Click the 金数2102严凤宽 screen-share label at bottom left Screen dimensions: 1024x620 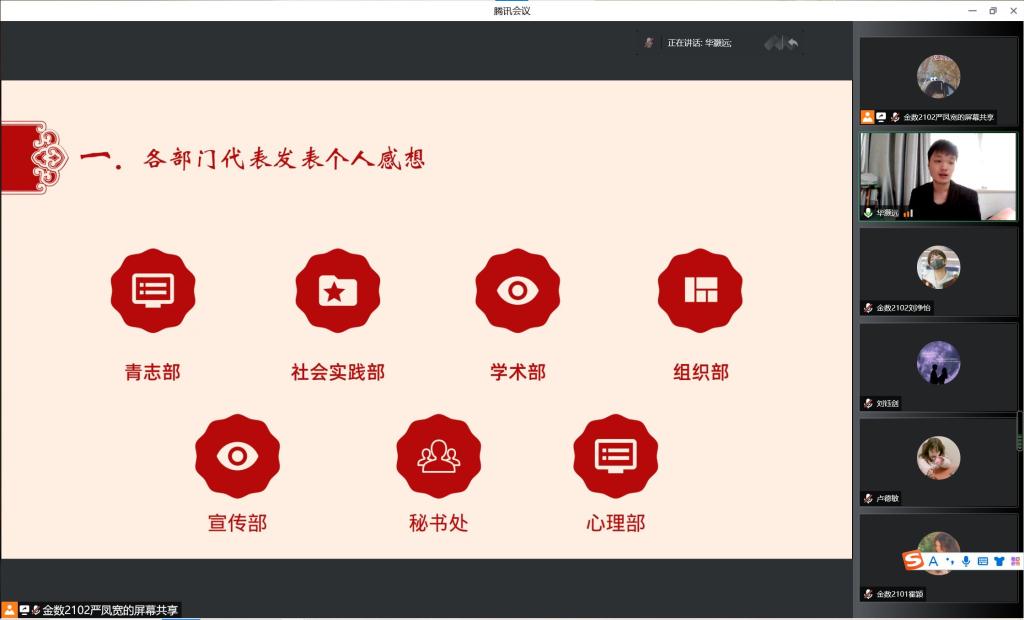108,610
